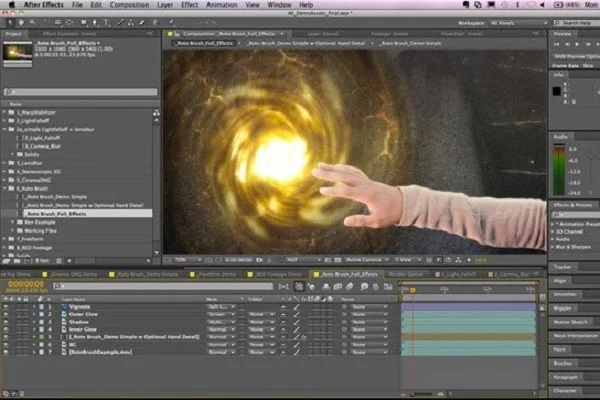Toggle Region of Interest in viewer footer
600x400 pixels.
tap(328, 260)
